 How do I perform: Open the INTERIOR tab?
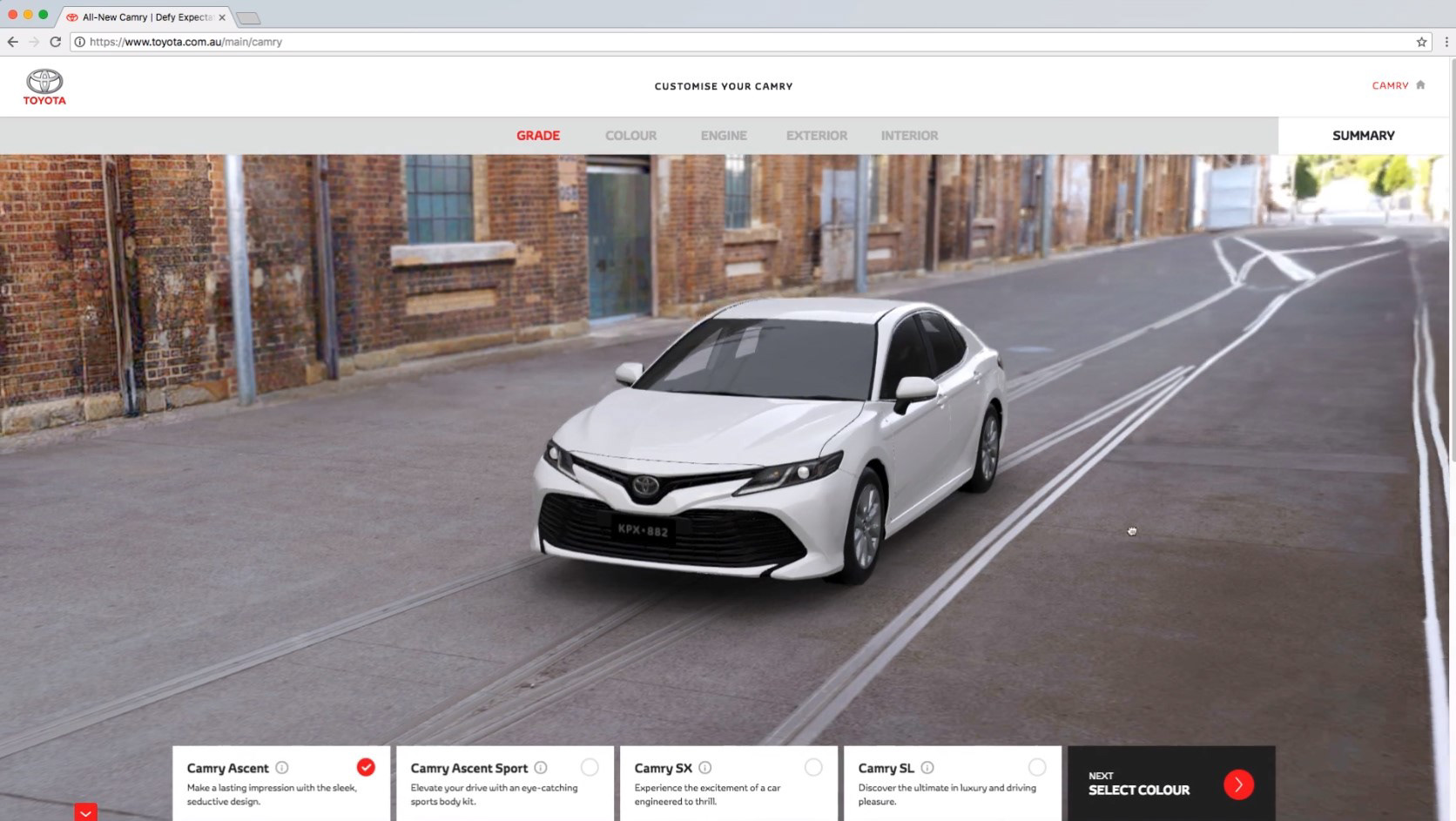pyautogui.click(x=909, y=136)
